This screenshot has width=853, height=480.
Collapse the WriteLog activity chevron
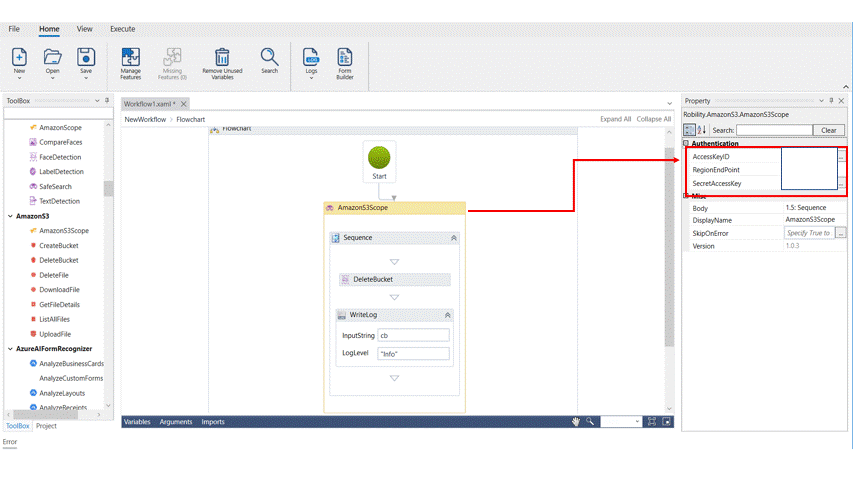[x=447, y=315]
